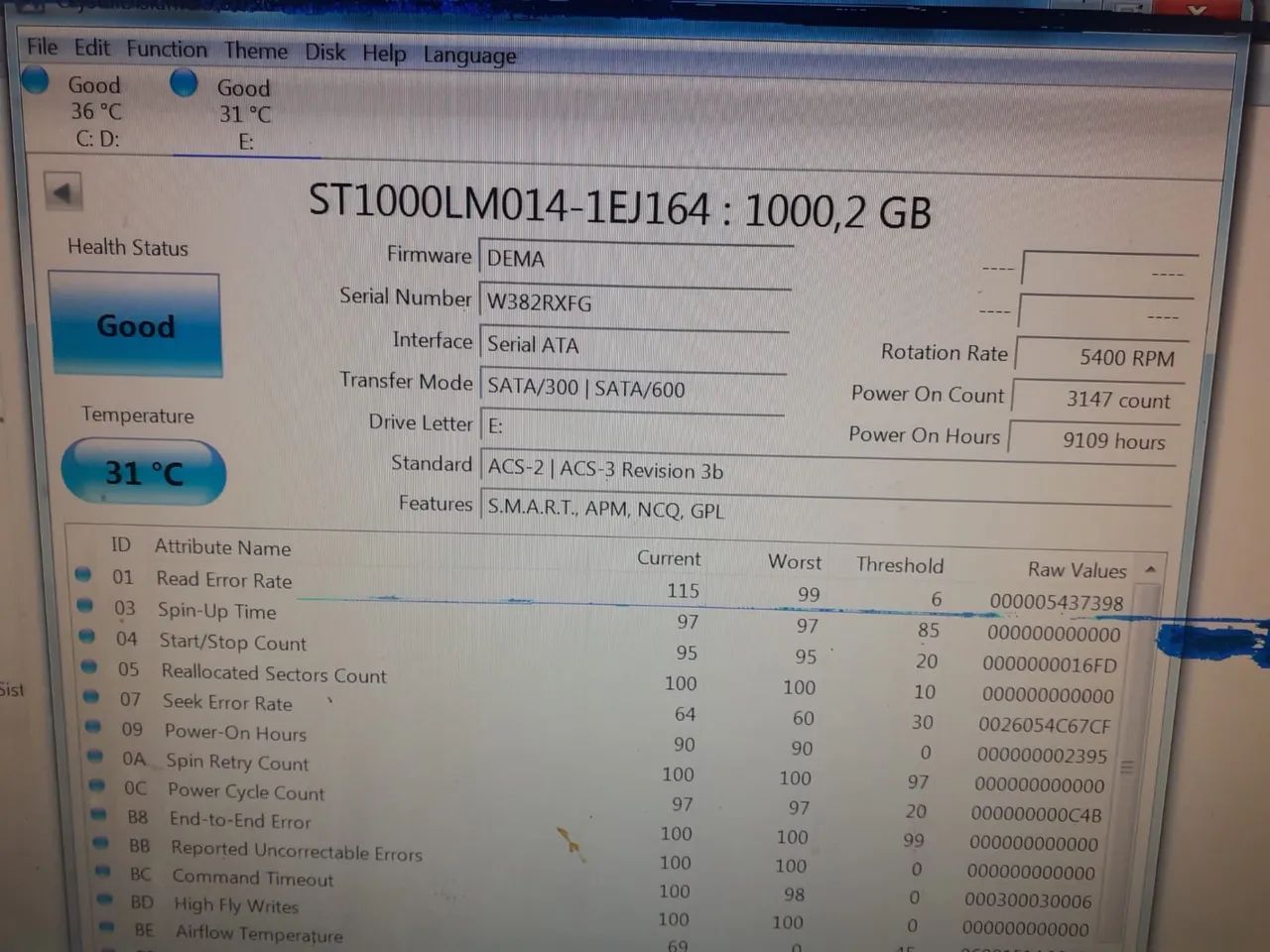Screen dimensions: 1270x952
Task: Switch to the C: D: drive tab
Action: (96, 111)
